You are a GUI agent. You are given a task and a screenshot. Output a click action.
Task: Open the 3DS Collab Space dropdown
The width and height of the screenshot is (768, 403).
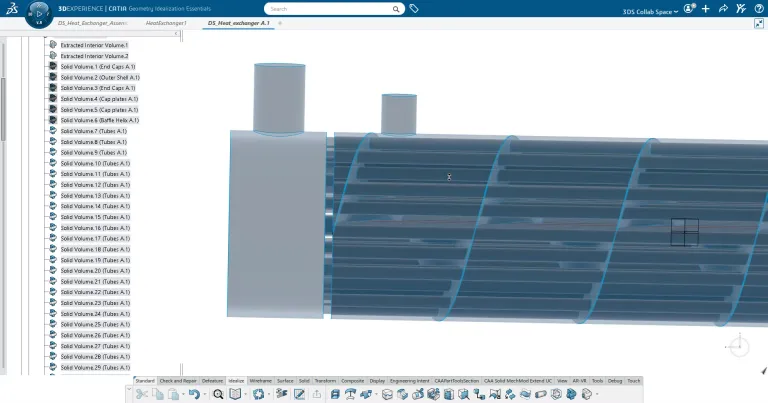click(x=650, y=12)
